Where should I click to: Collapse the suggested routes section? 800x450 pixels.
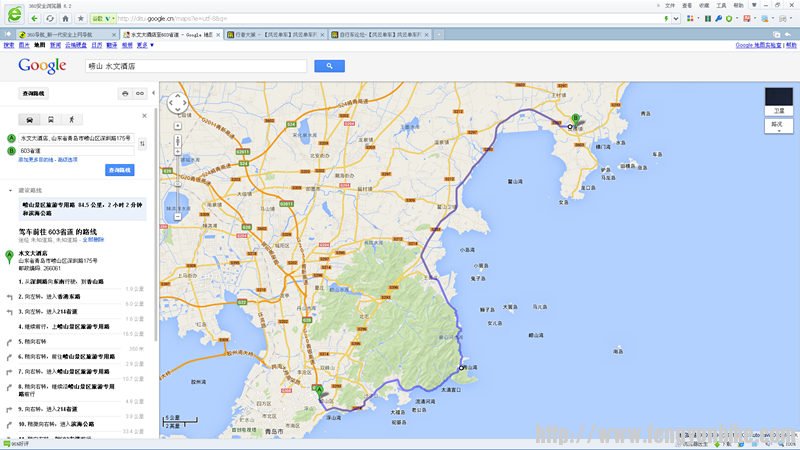coord(11,189)
